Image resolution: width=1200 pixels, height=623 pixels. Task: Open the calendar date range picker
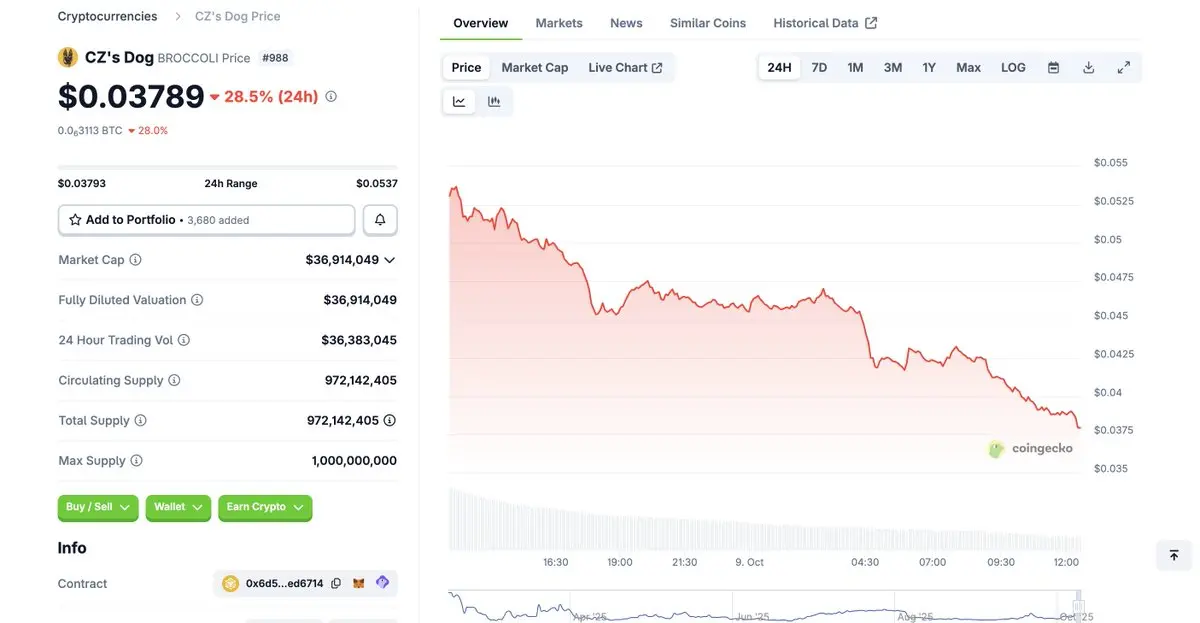click(x=1053, y=68)
